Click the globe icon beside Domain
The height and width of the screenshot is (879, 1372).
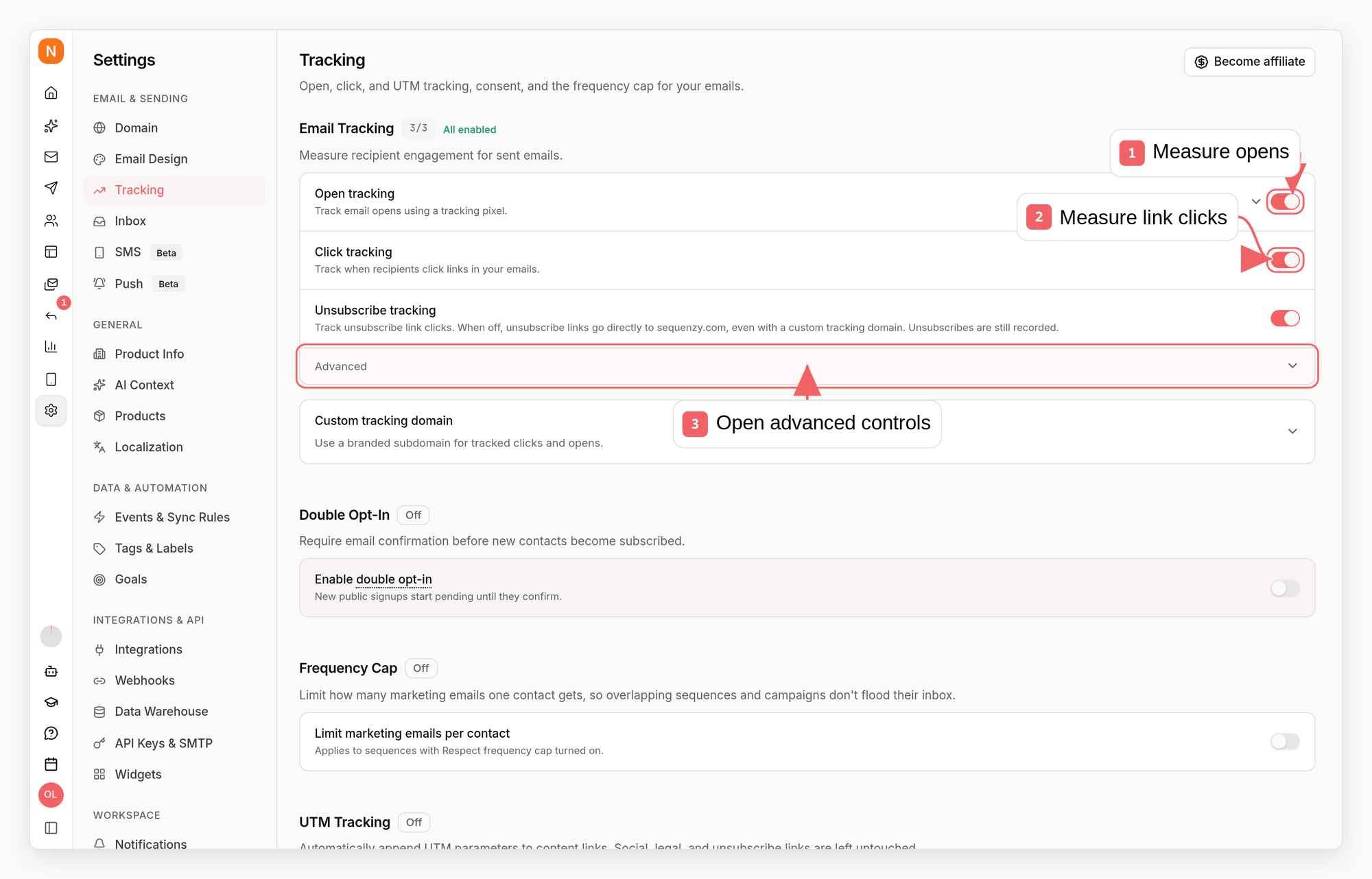coord(99,128)
